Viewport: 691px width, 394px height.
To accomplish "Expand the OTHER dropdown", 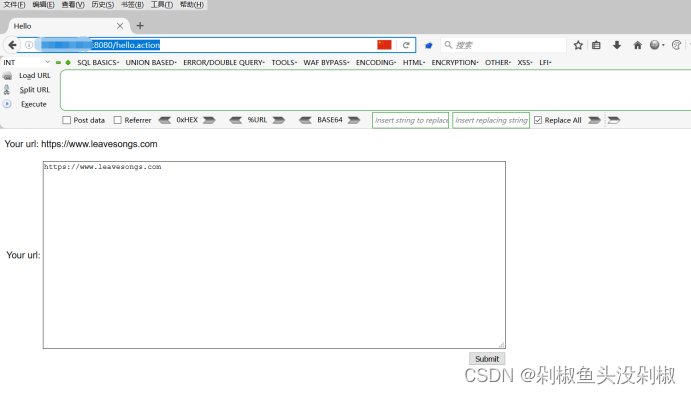I will (498, 63).
